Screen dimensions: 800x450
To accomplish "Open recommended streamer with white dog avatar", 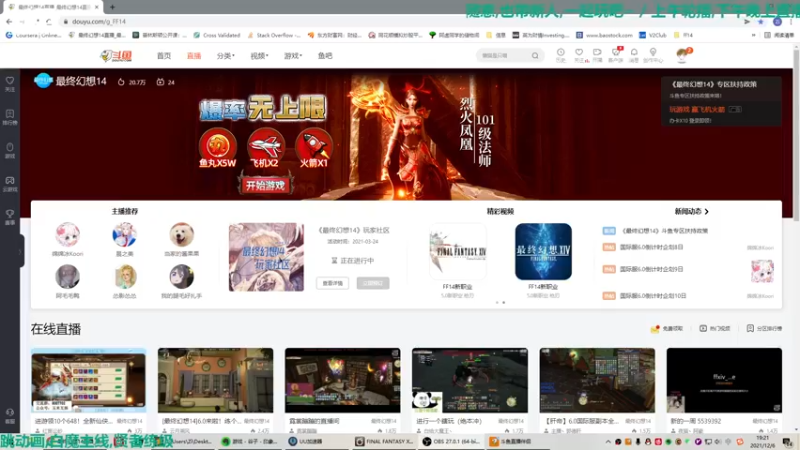I will click(x=181, y=235).
